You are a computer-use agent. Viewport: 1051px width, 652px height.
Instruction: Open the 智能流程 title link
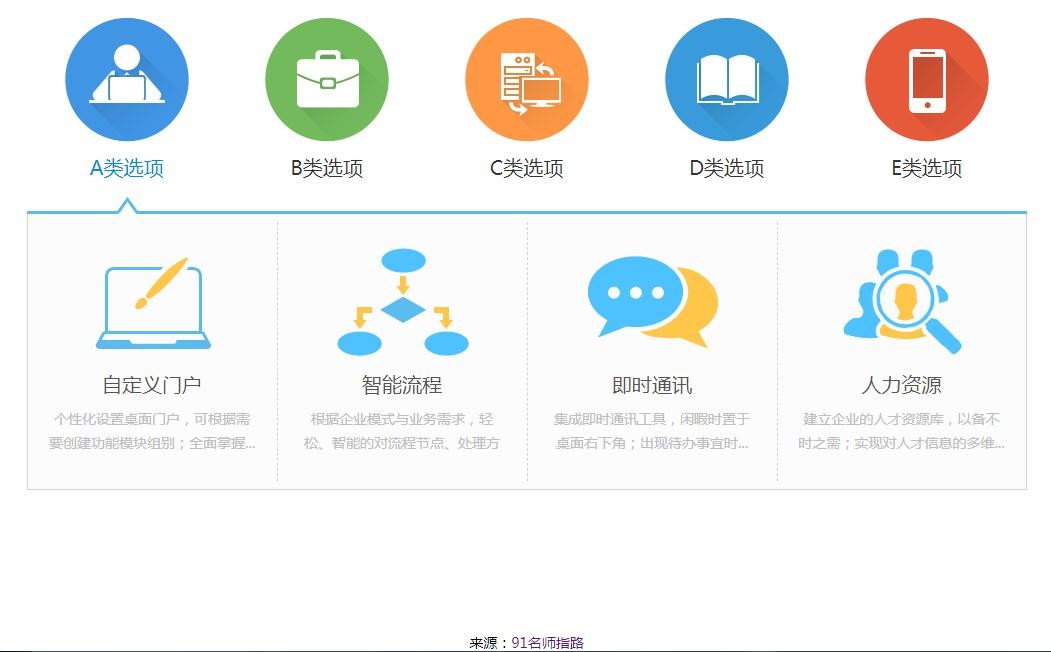click(x=402, y=385)
